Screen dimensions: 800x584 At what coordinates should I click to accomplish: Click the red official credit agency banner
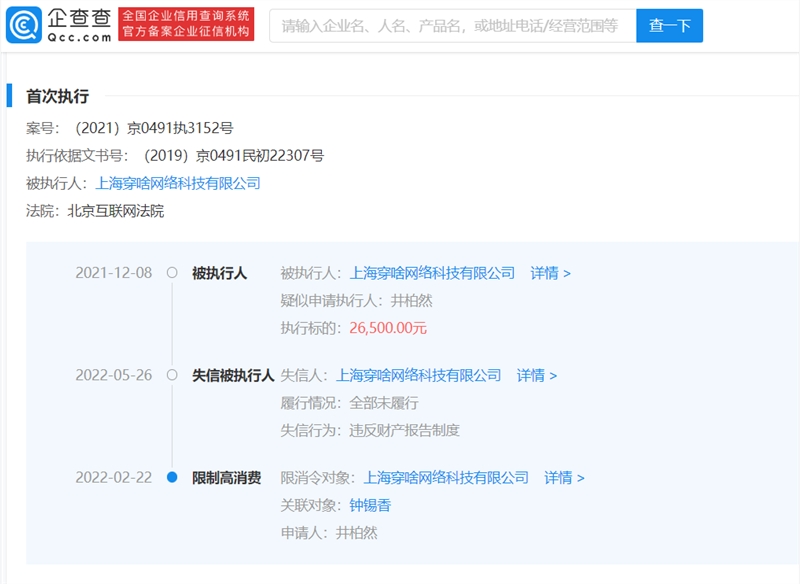[x=186, y=24]
